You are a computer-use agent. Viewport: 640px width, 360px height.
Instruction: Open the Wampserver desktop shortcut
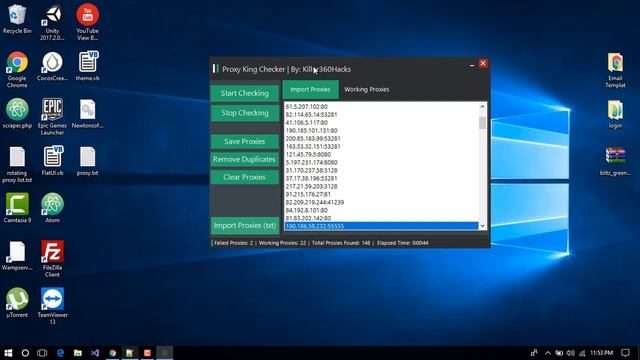coord(17,256)
